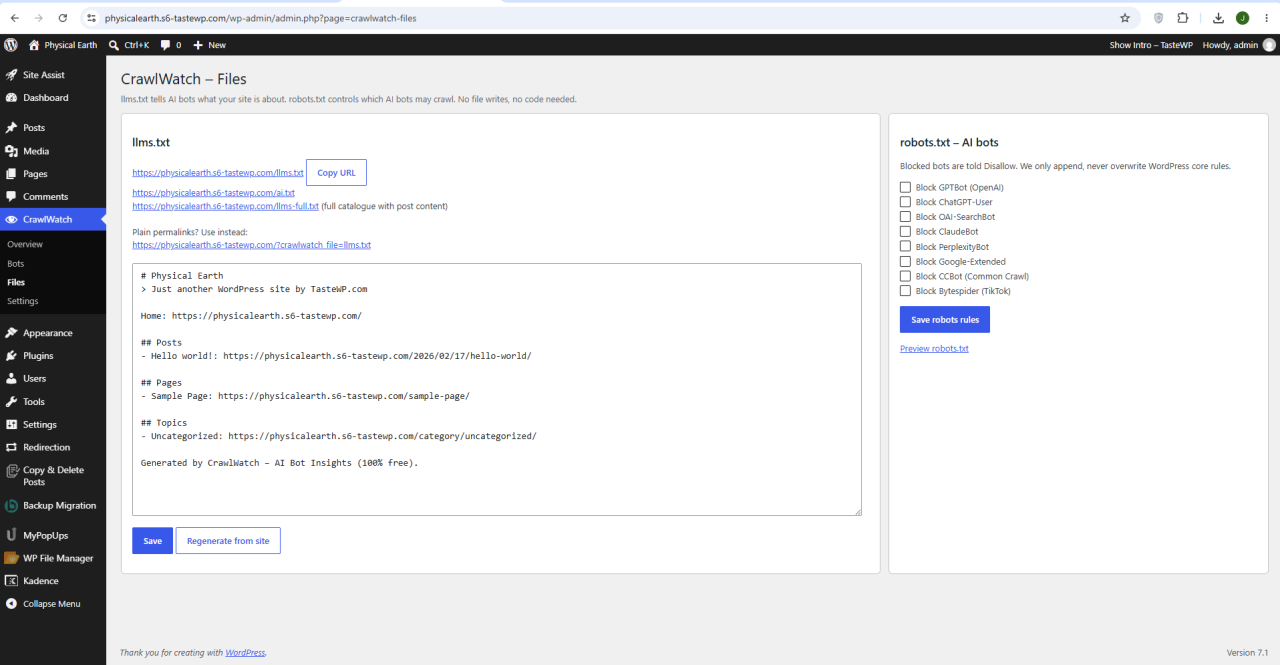This screenshot has width=1280, height=665.
Task: Click the Pages sidebar icon
Action: click(x=11, y=174)
